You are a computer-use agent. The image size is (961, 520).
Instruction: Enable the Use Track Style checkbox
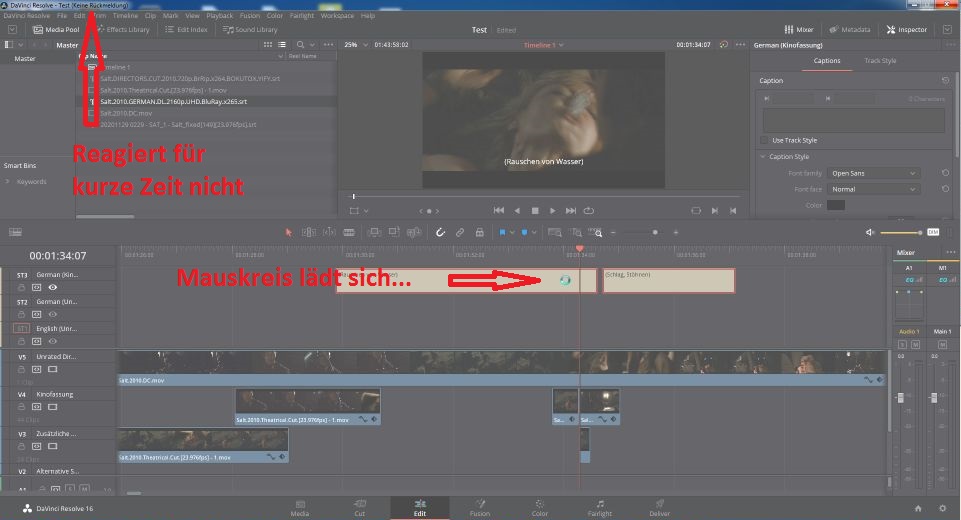[764, 140]
